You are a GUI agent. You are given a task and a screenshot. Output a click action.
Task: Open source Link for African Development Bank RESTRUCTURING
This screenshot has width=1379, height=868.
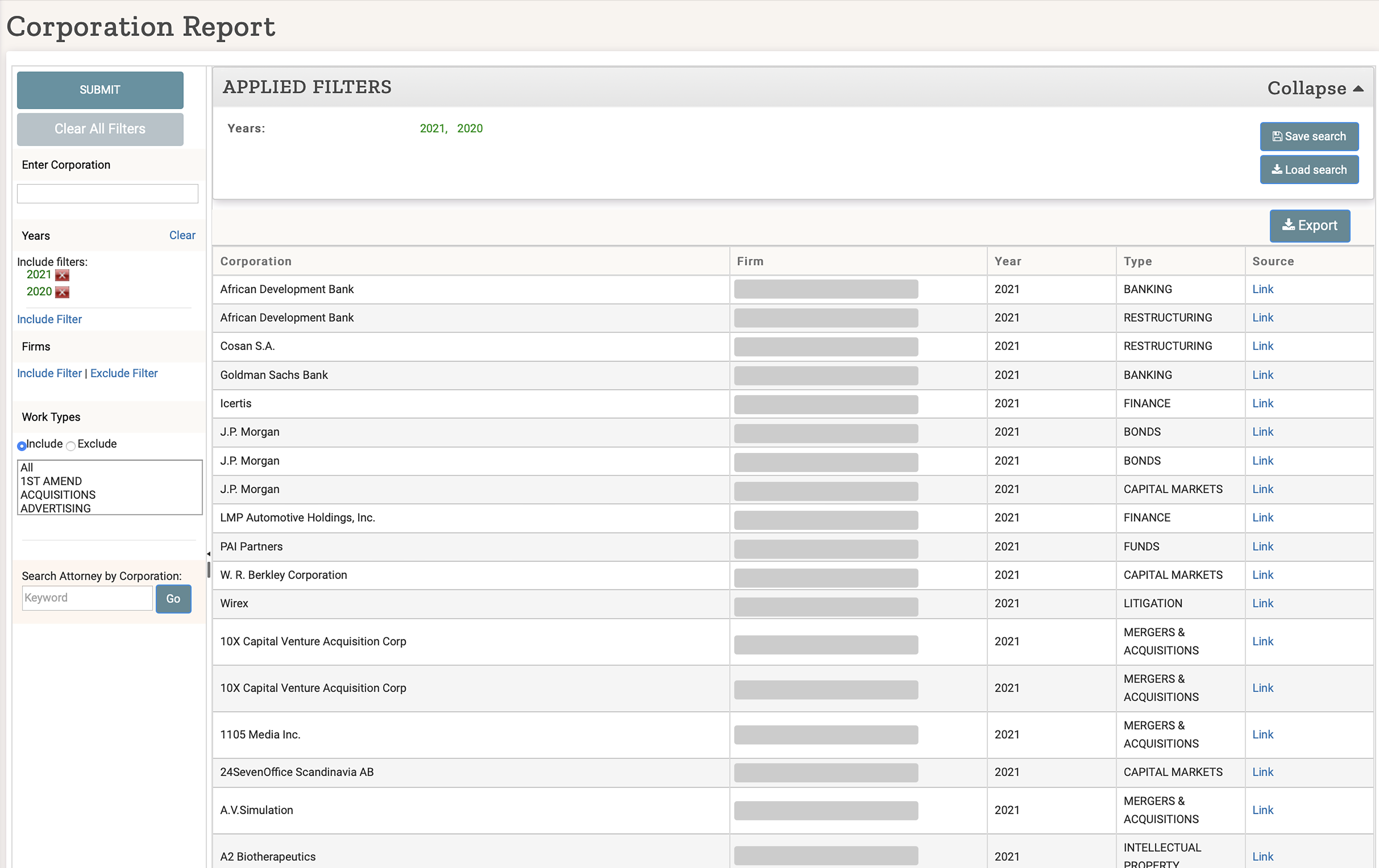(1263, 318)
